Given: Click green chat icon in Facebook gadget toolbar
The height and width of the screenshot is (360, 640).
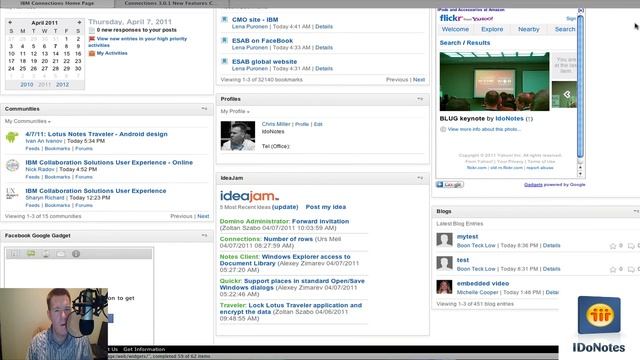Looking at the screenshot, I should [x=31, y=254].
